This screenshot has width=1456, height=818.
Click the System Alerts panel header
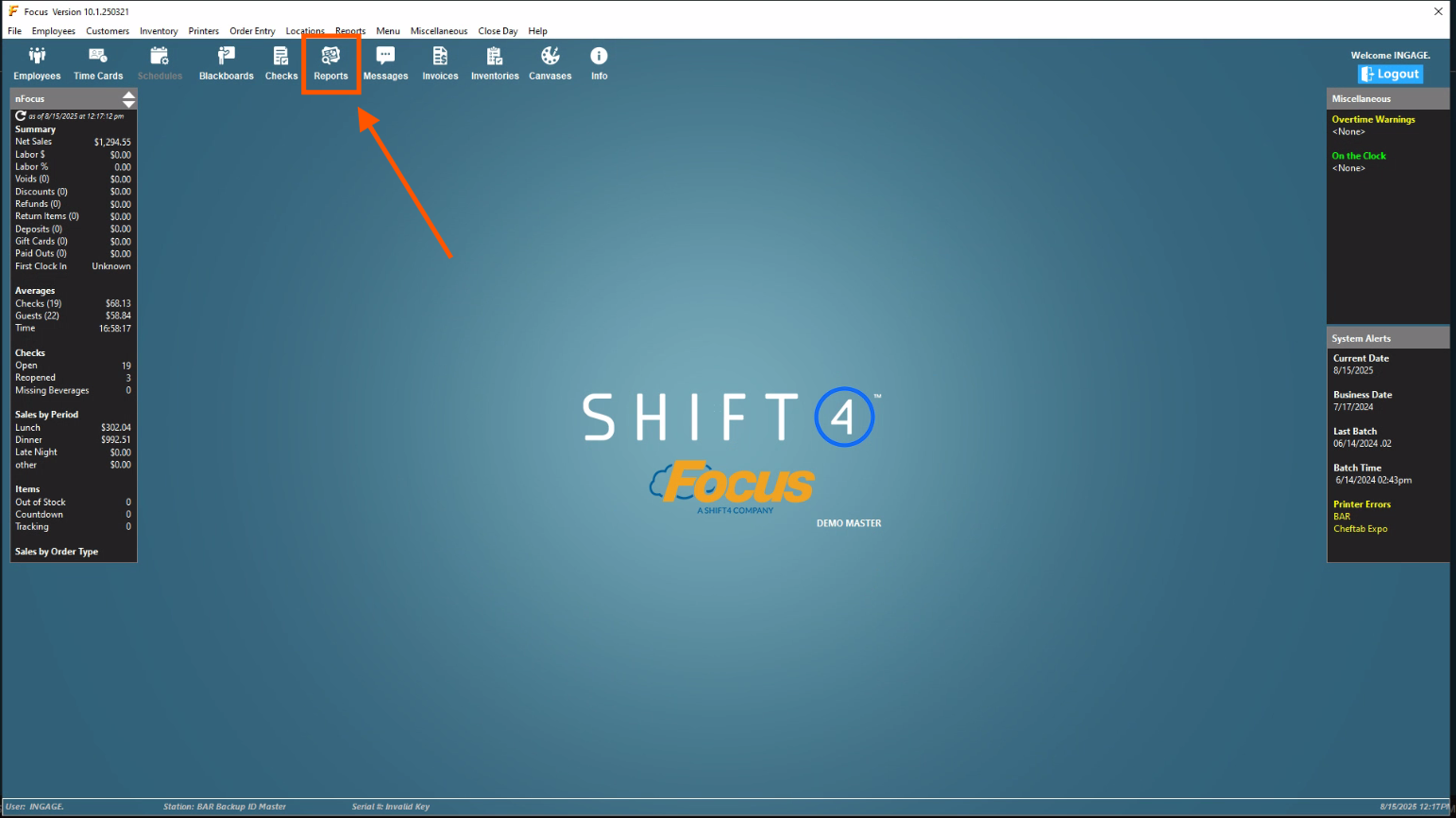click(1388, 338)
